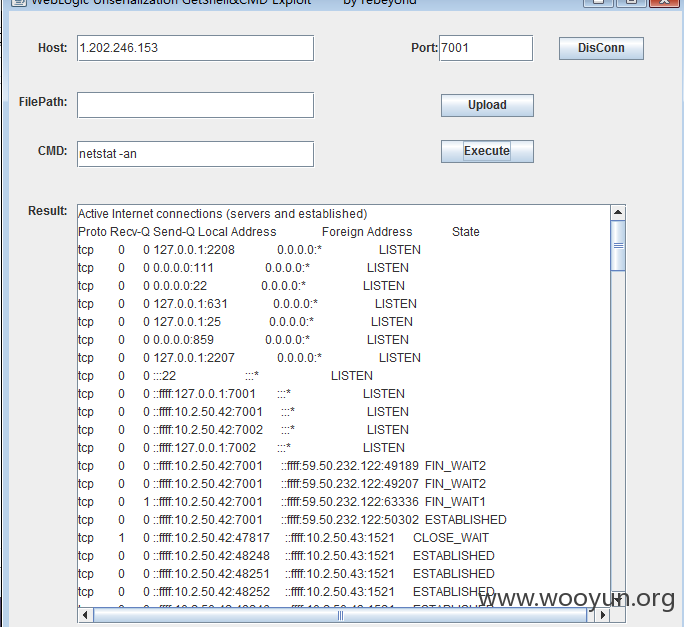The height and width of the screenshot is (627, 684).
Task: Click foreign address 59.50.232.122:50302
Action: pyautogui.click(x=350, y=520)
